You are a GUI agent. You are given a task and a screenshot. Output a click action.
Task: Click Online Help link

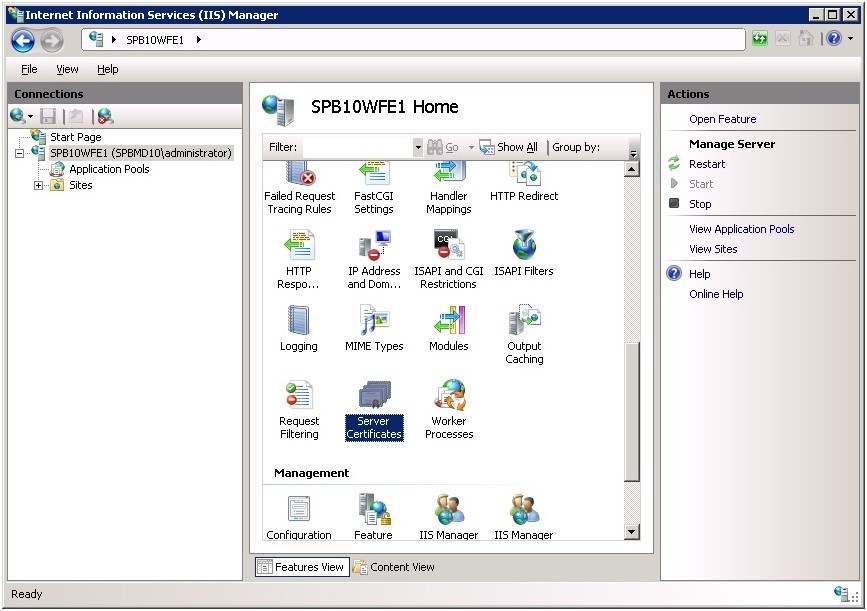(x=716, y=294)
